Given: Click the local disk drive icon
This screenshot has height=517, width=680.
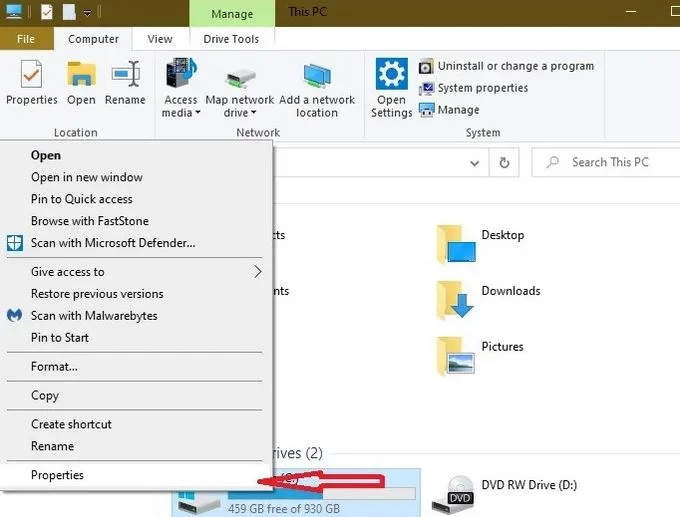Looking at the screenshot, I should 199,502.
